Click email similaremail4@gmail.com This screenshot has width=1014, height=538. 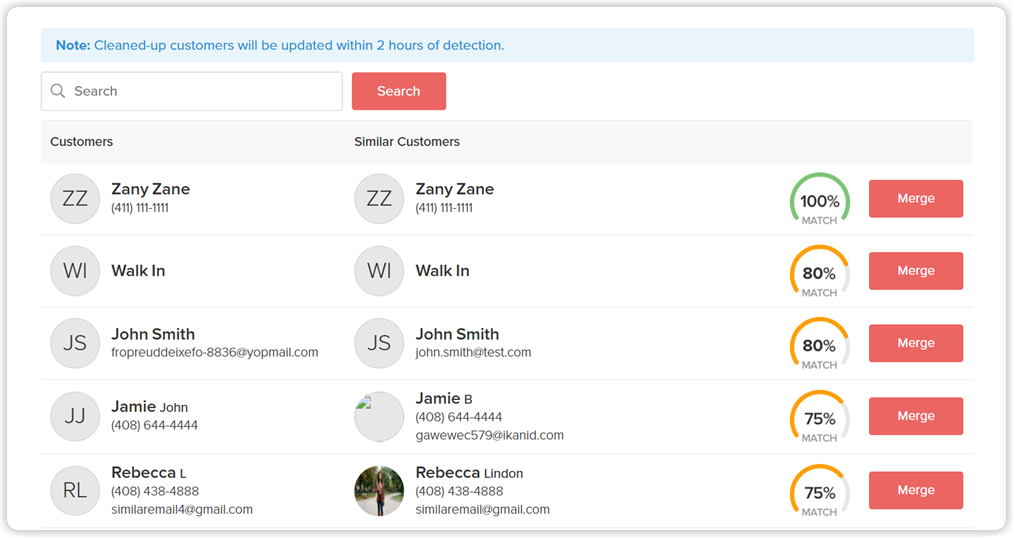182,510
